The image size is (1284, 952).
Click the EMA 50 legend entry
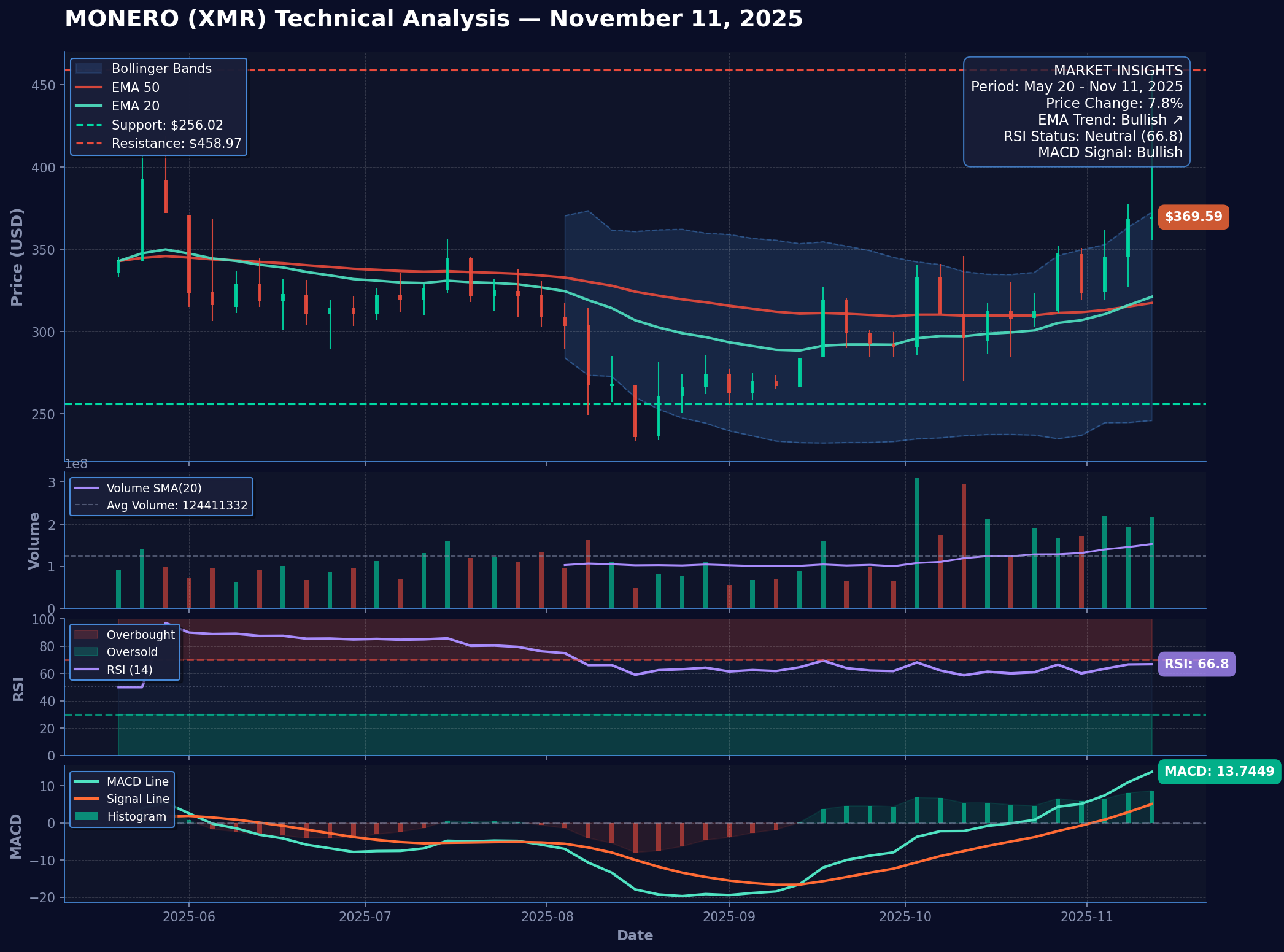point(135,88)
